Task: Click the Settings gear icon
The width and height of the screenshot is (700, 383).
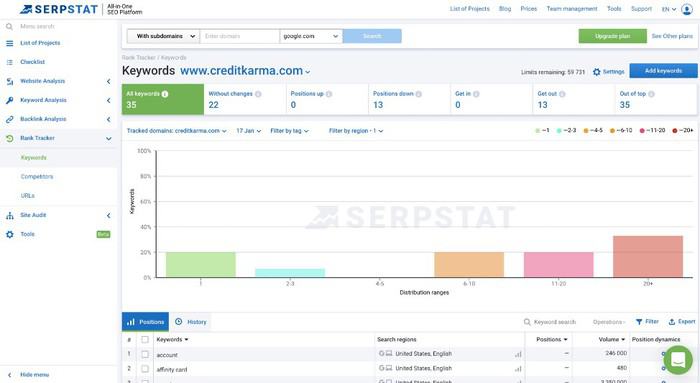Action: pos(596,72)
